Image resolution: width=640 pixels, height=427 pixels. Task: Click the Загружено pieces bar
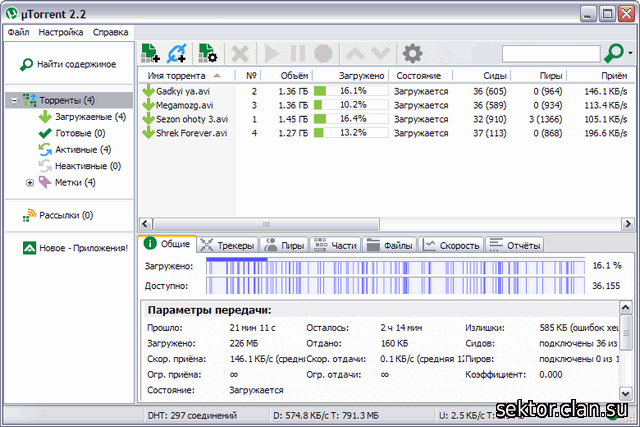[395, 266]
